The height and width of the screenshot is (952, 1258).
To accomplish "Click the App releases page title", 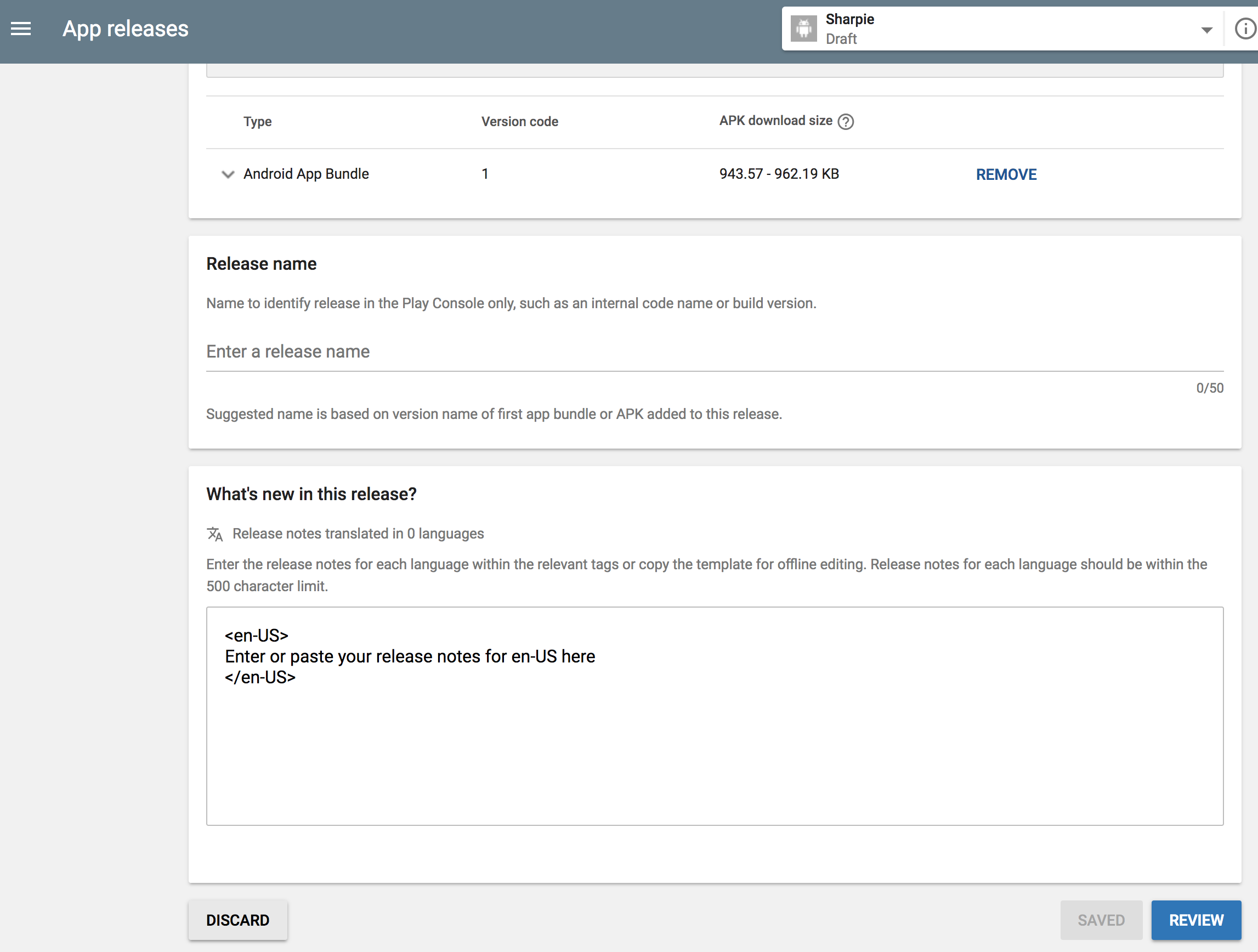I will (x=125, y=29).
